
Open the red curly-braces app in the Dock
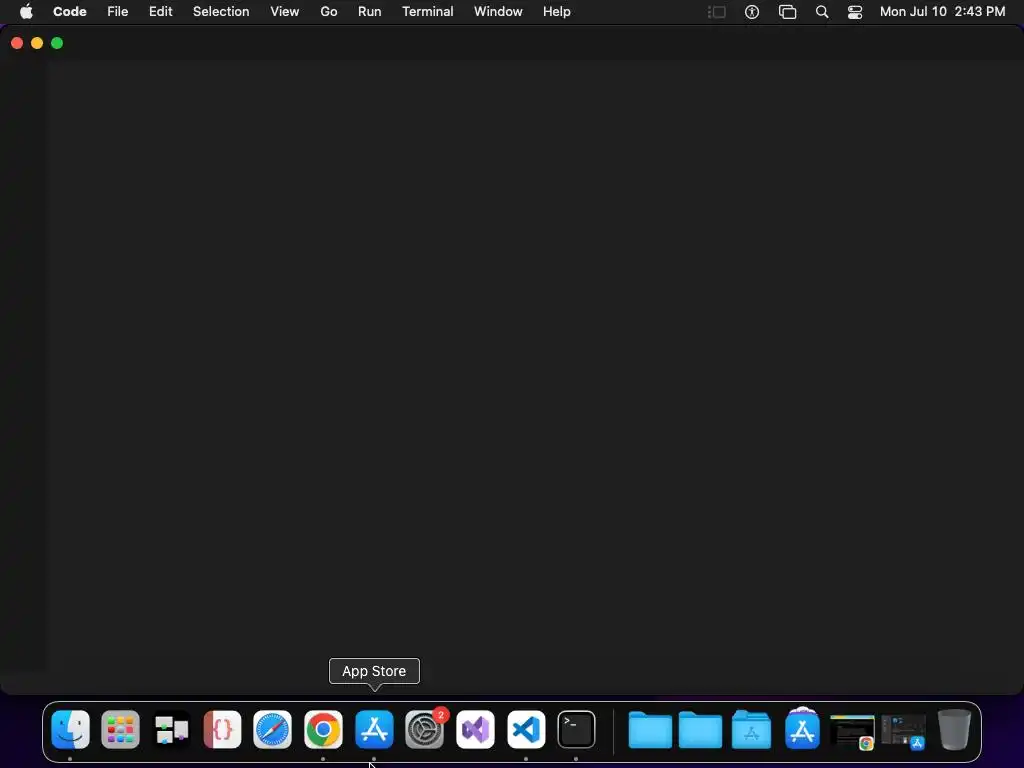point(222,729)
